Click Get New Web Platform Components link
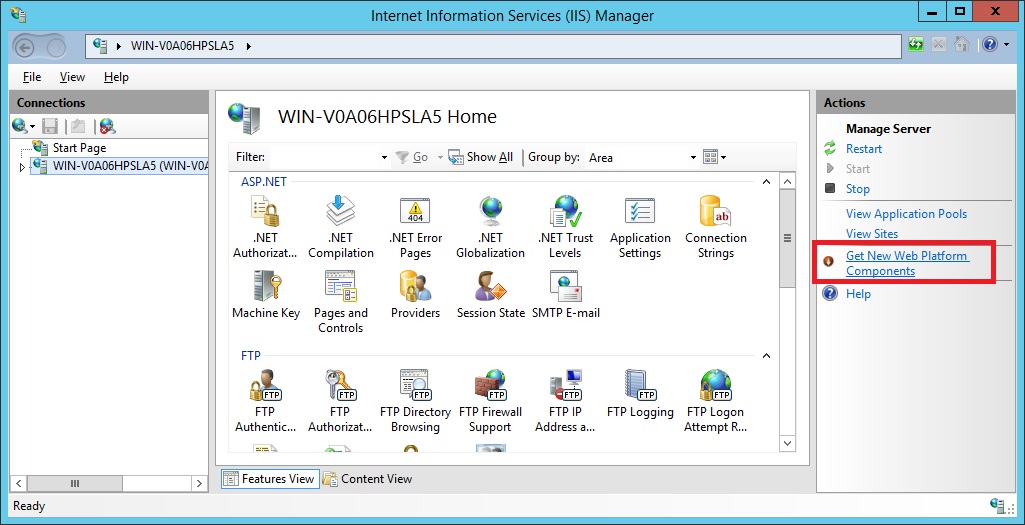This screenshot has height=525, width=1025. pyautogui.click(x=907, y=263)
